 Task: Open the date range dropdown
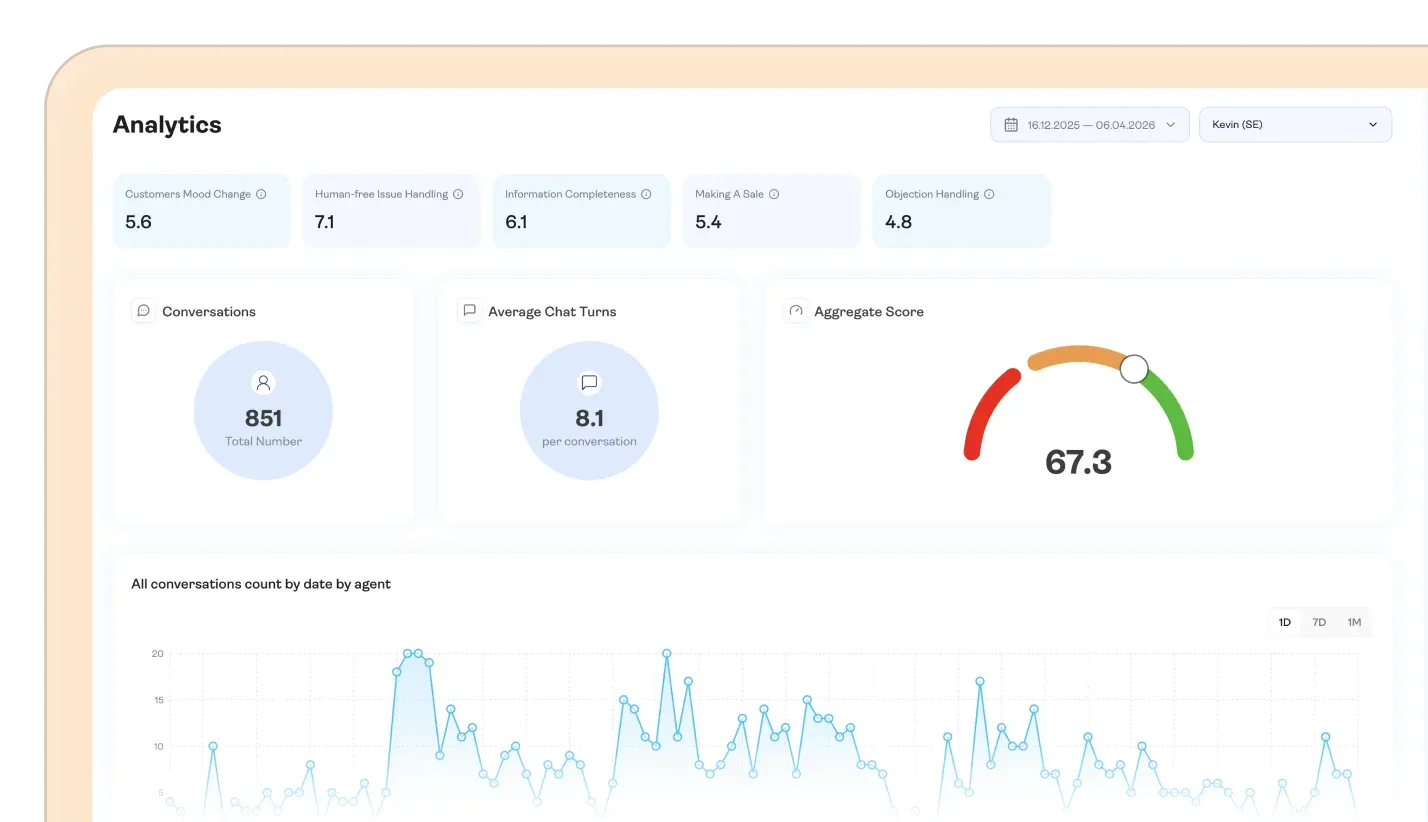pos(1090,125)
